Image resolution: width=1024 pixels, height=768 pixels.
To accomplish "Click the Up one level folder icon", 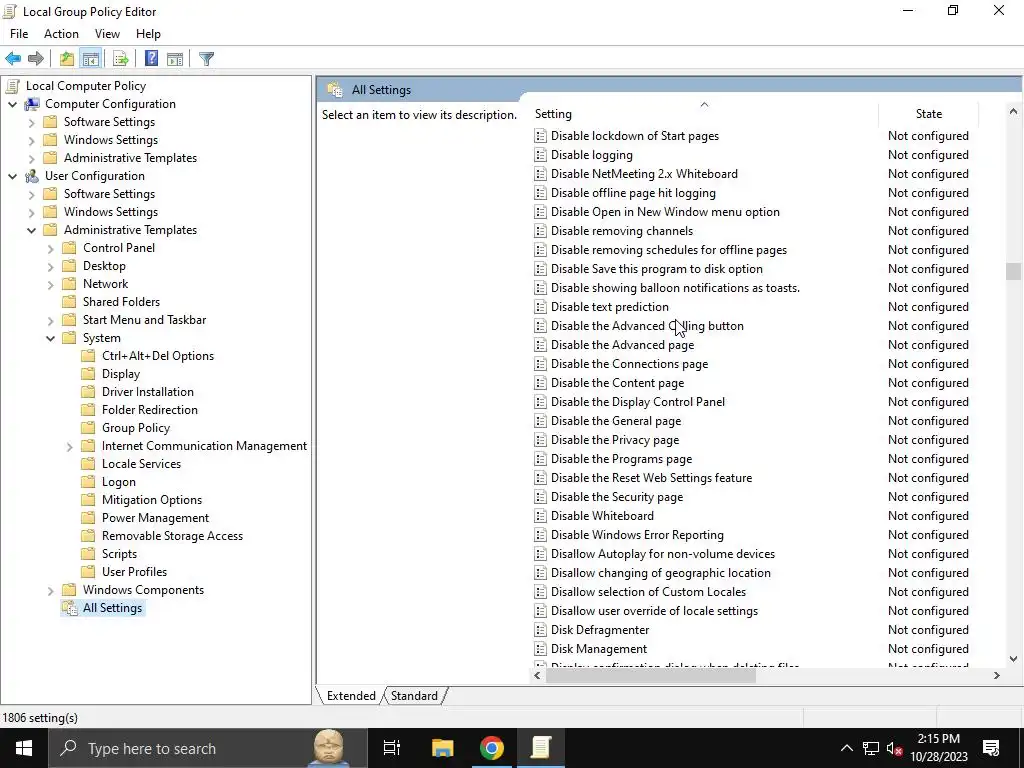I will 67,59.
